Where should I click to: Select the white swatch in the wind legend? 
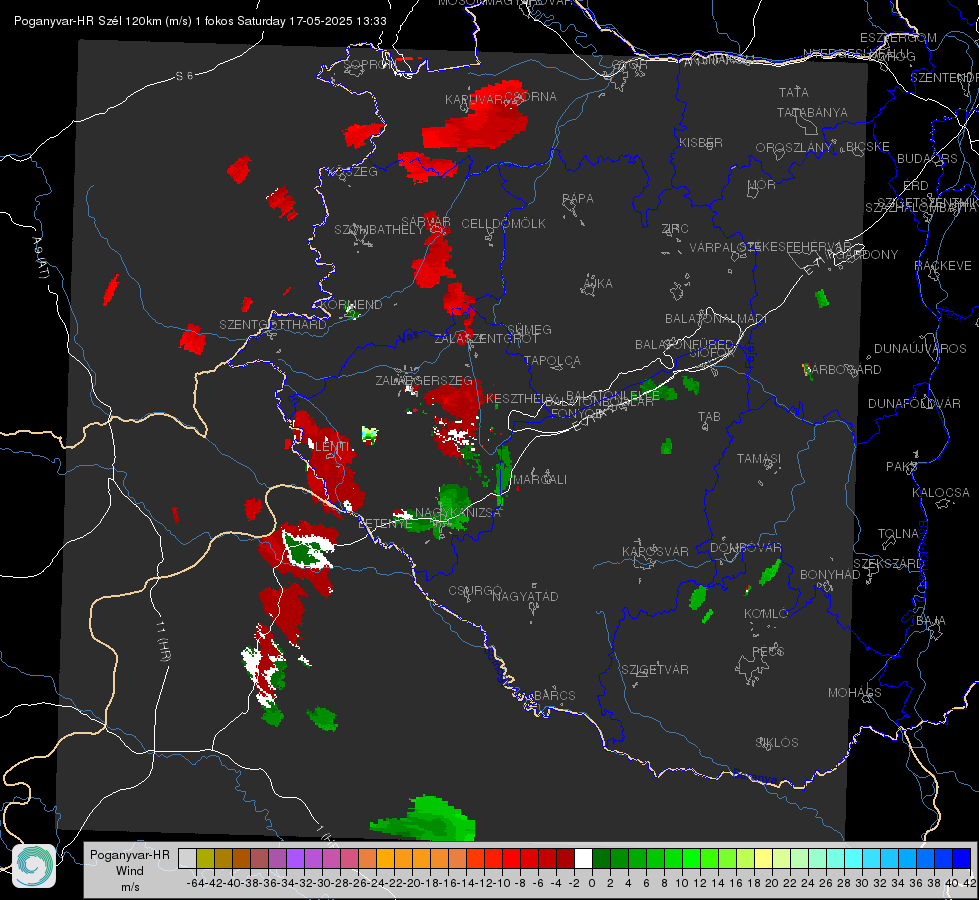(x=583, y=858)
